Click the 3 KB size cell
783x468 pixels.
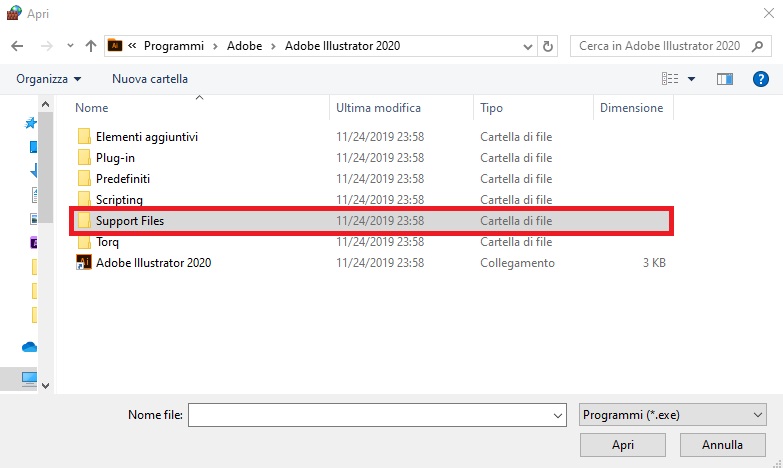pos(654,263)
